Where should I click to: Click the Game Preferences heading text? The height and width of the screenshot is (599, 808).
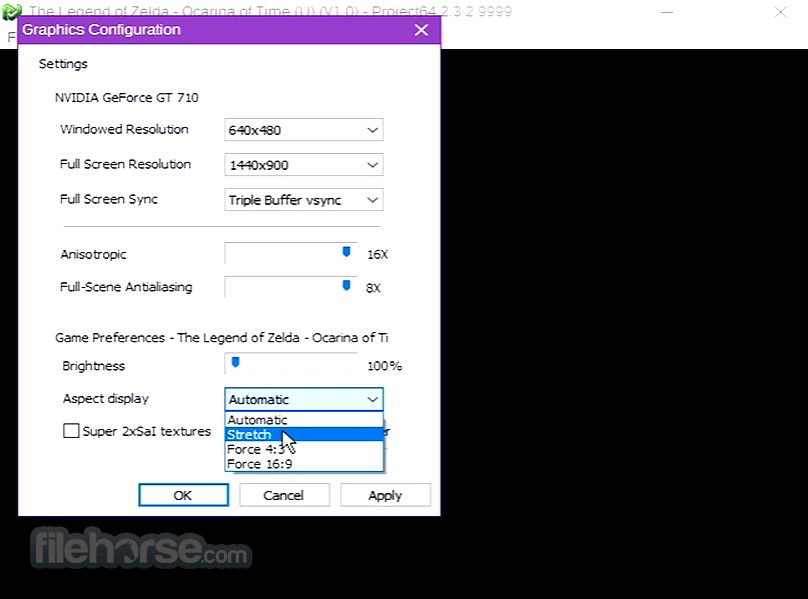coord(222,338)
